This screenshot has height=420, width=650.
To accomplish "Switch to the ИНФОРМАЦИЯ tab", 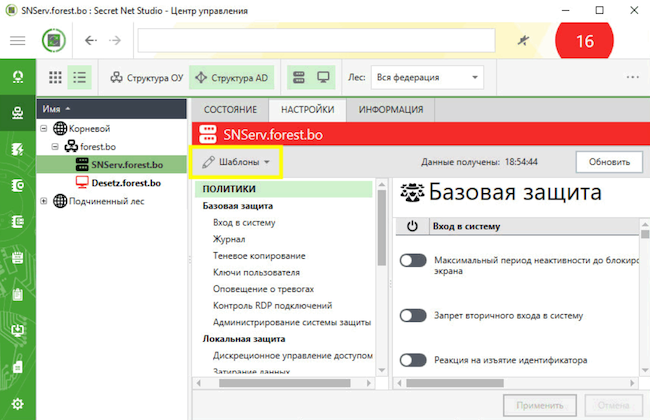I will click(x=391, y=109).
